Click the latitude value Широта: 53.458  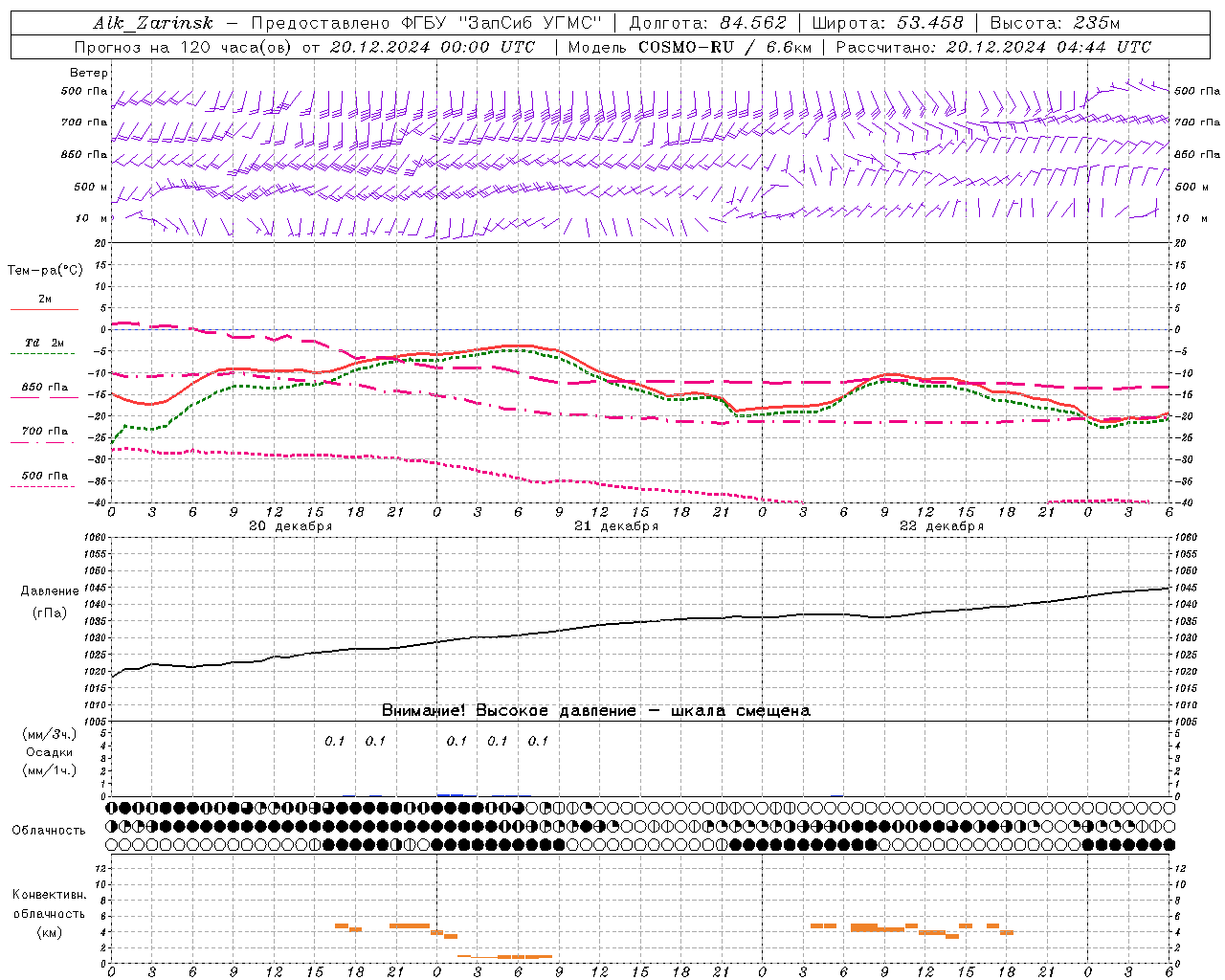click(887, 23)
